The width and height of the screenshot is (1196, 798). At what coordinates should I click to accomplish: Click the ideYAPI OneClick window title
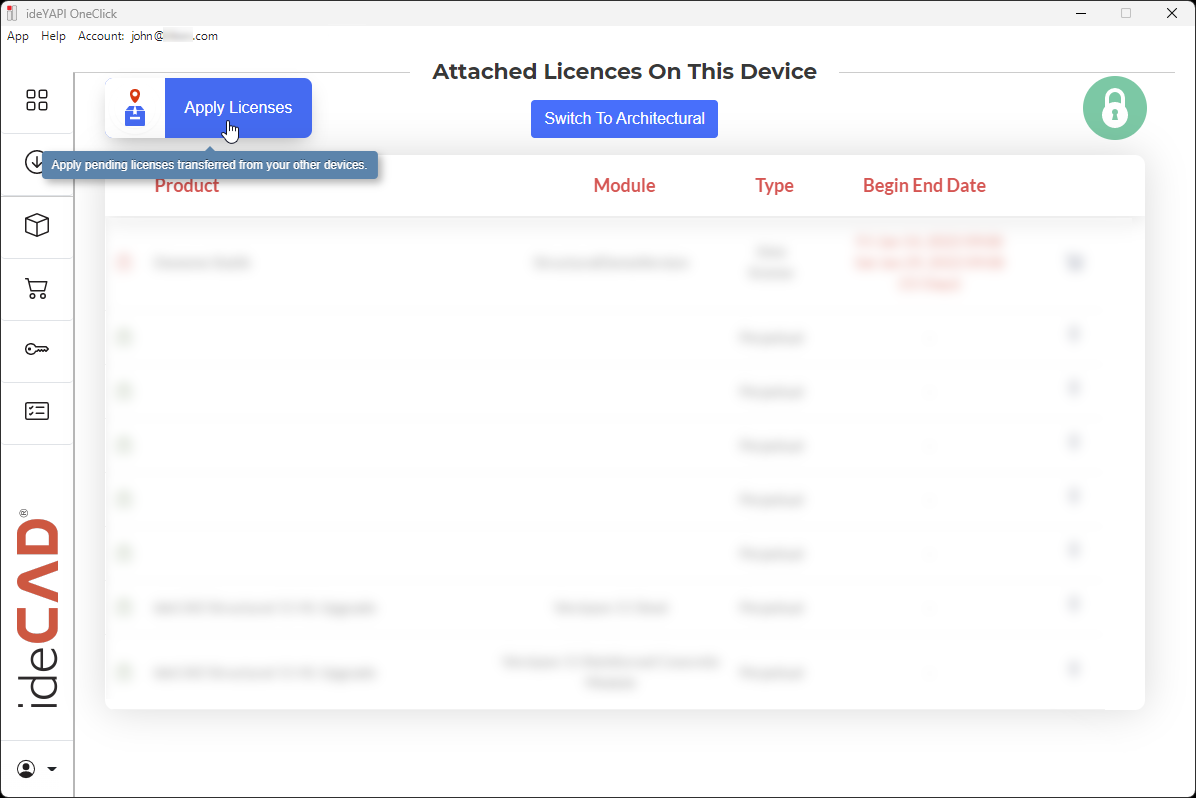coord(71,14)
